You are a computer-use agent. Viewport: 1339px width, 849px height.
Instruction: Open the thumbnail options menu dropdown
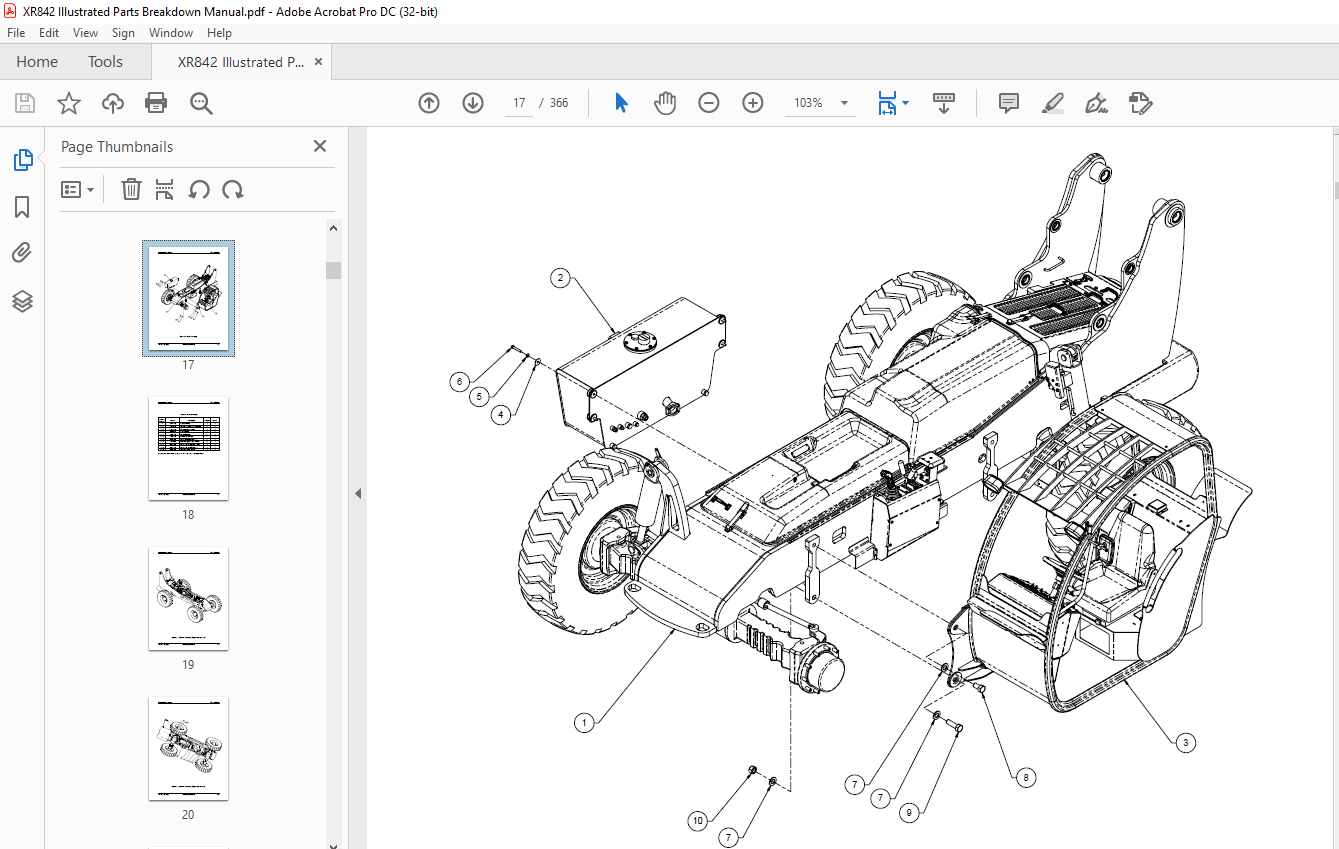77,189
